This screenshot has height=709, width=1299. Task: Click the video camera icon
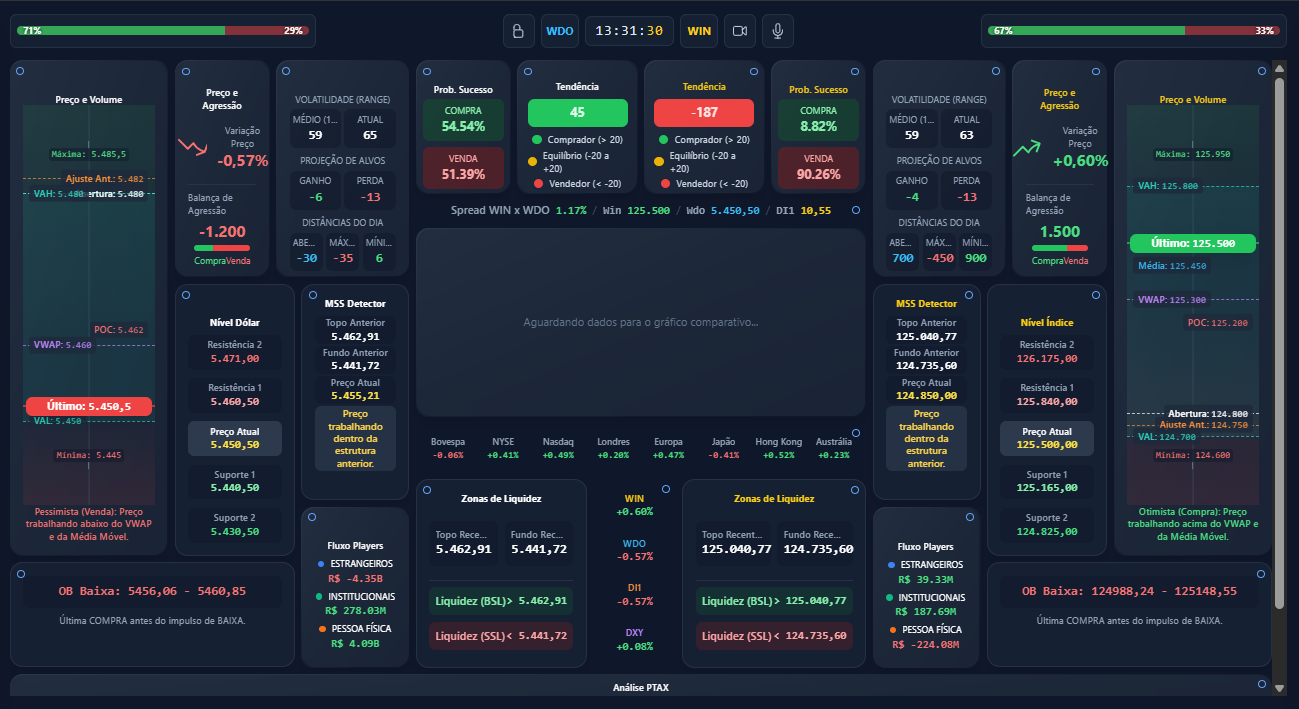point(740,31)
